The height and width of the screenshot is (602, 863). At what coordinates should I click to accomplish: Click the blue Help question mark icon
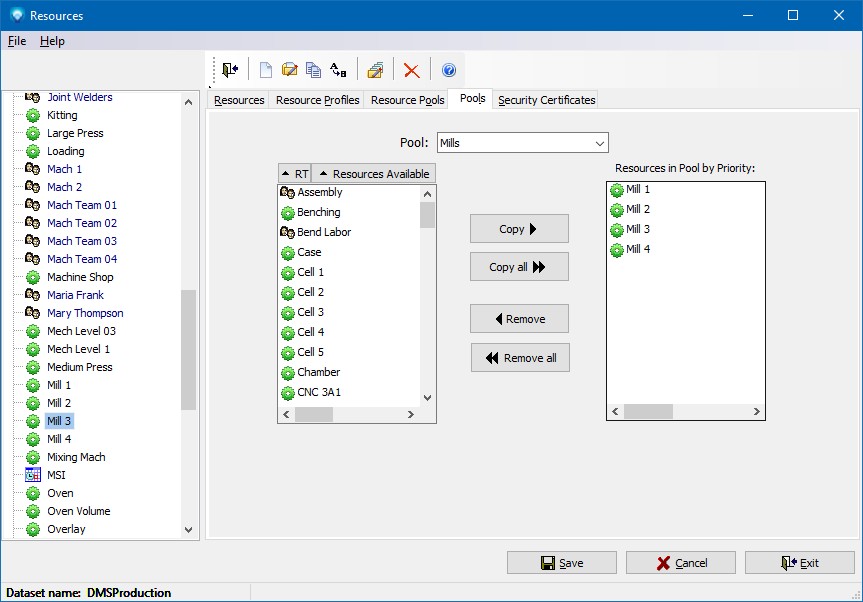449,70
